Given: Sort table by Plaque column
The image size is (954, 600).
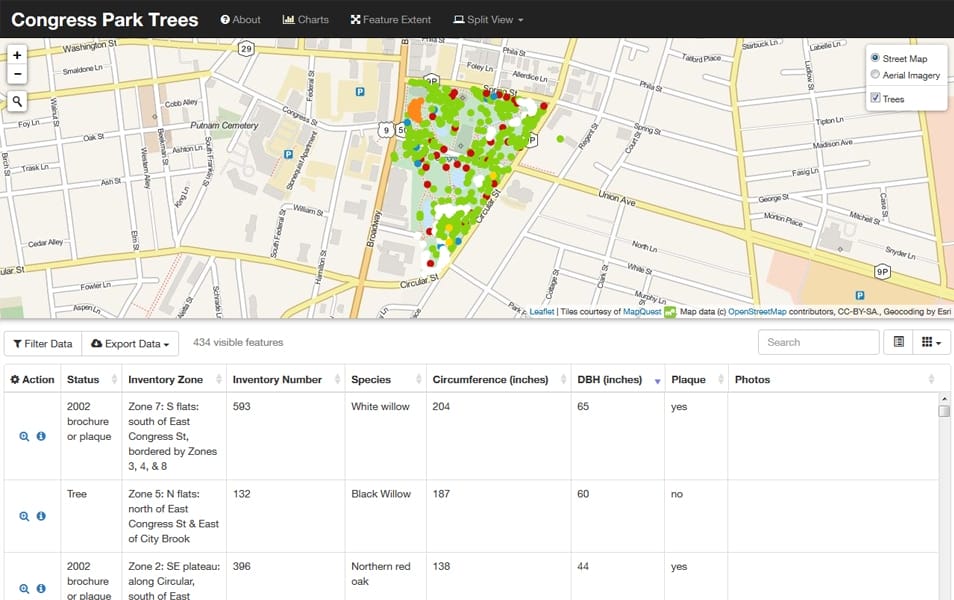Looking at the screenshot, I should (696, 379).
